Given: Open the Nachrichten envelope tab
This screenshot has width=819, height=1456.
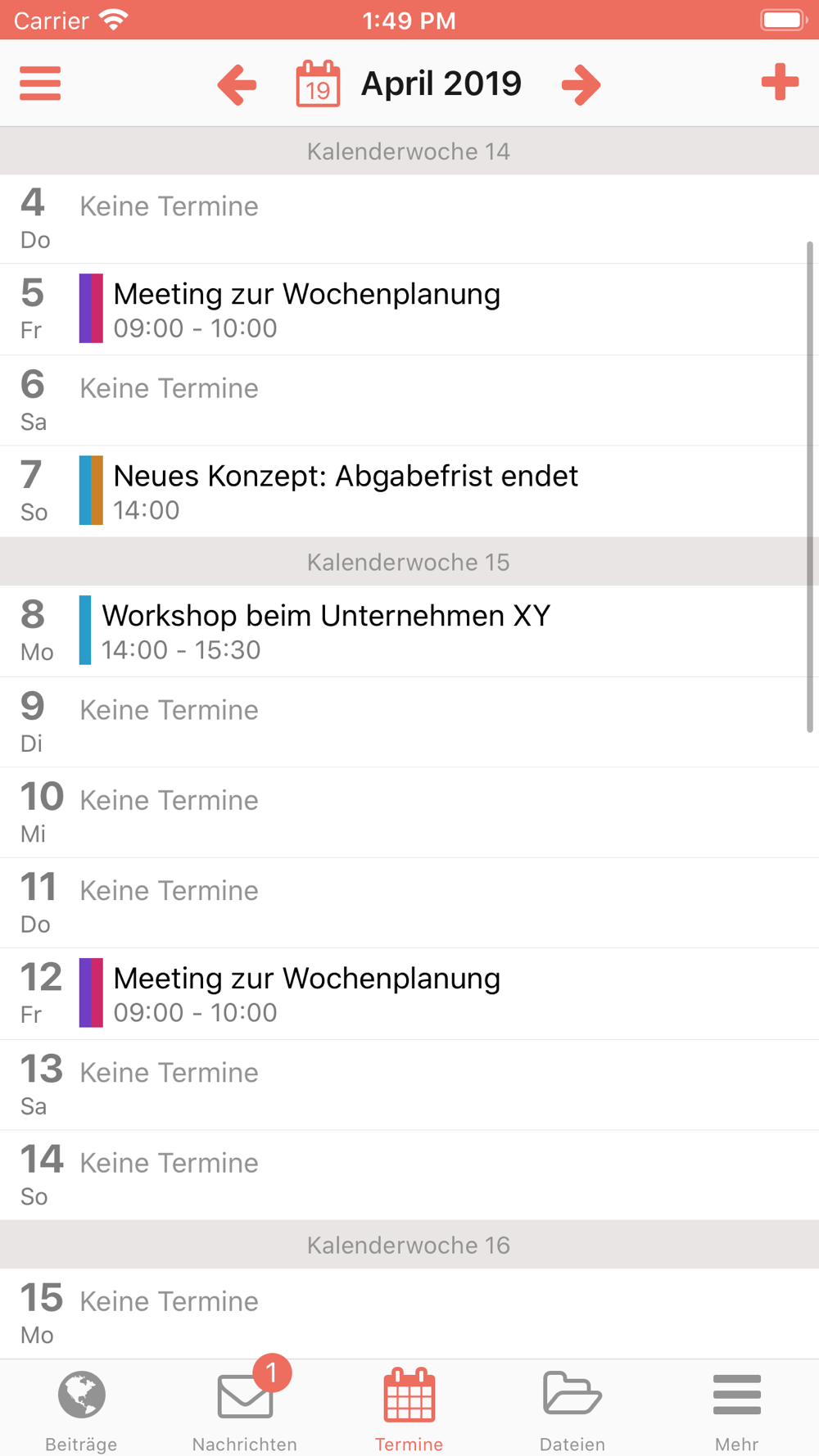Looking at the screenshot, I should (245, 1409).
